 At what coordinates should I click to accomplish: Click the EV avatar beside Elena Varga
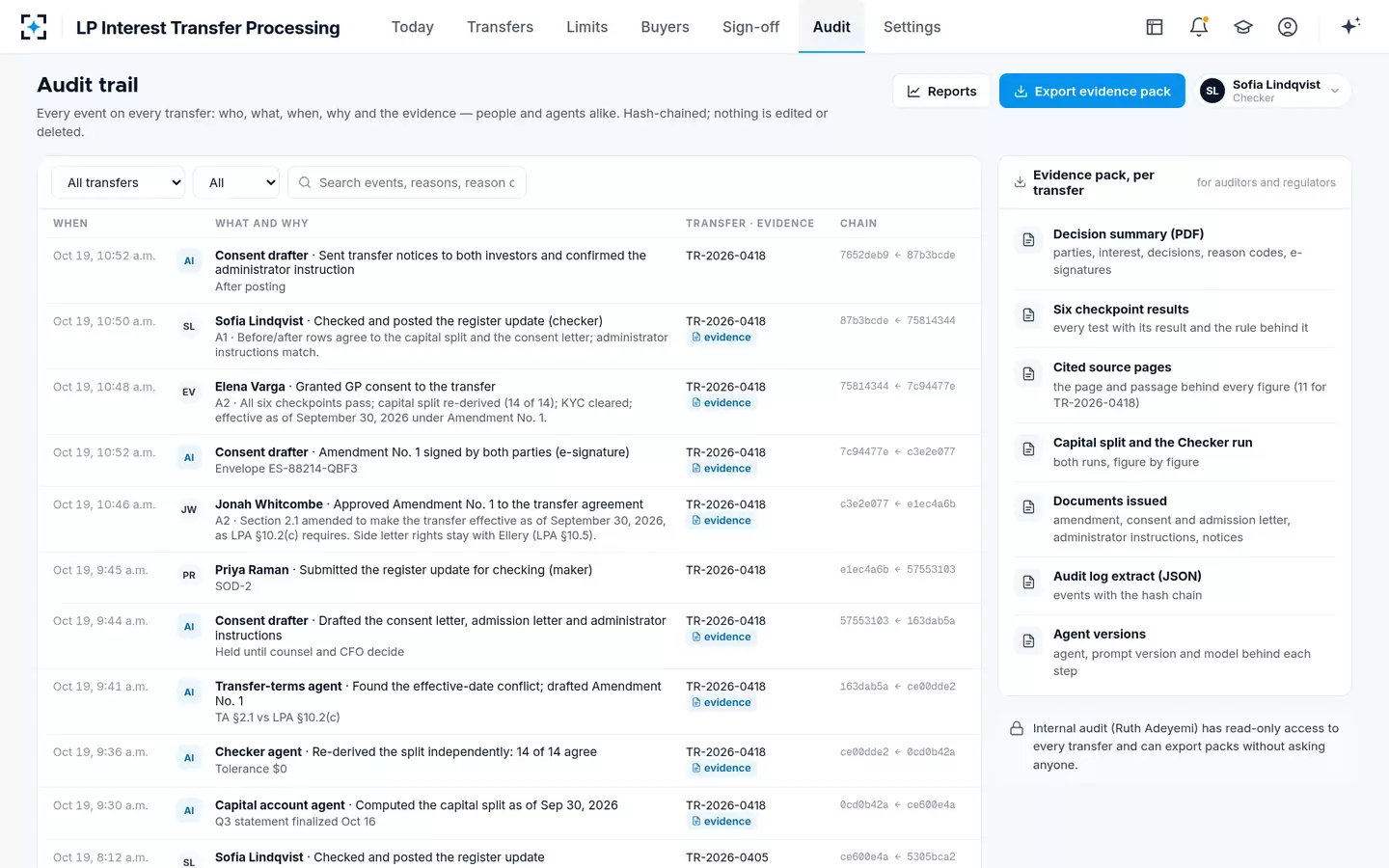[189, 393]
